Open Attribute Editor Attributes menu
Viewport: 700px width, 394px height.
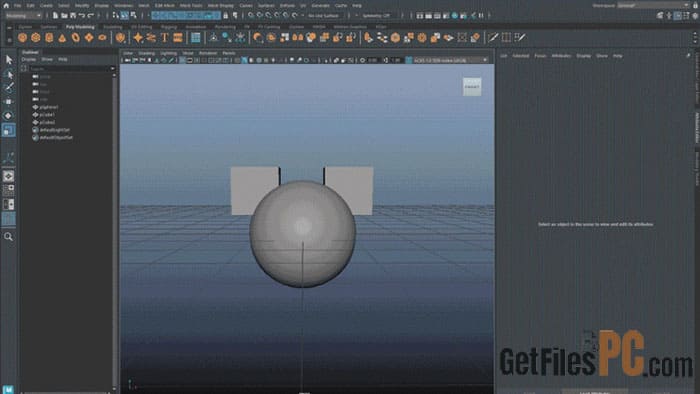click(x=561, y=56)
